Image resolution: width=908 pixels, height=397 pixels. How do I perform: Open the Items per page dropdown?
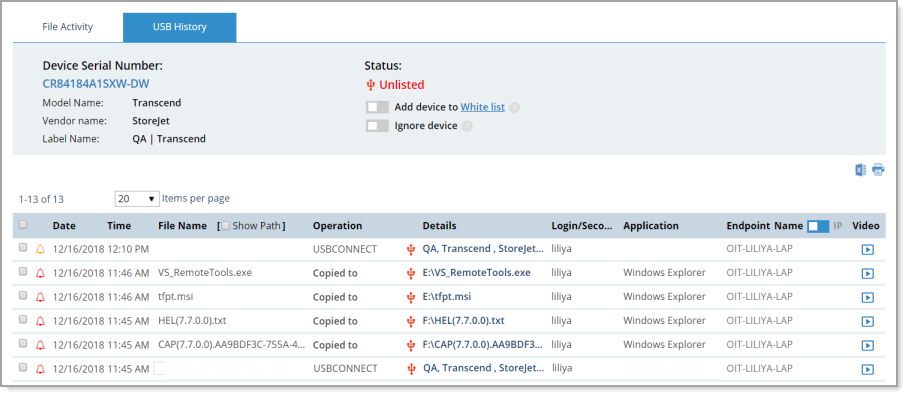pos(137,199)
